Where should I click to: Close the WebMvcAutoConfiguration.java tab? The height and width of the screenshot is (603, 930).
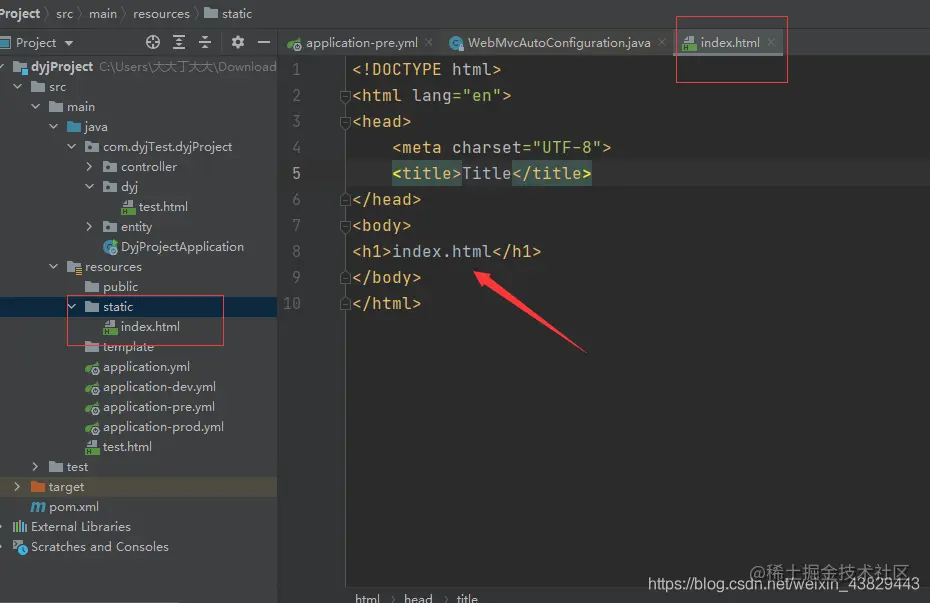(661, 42)
